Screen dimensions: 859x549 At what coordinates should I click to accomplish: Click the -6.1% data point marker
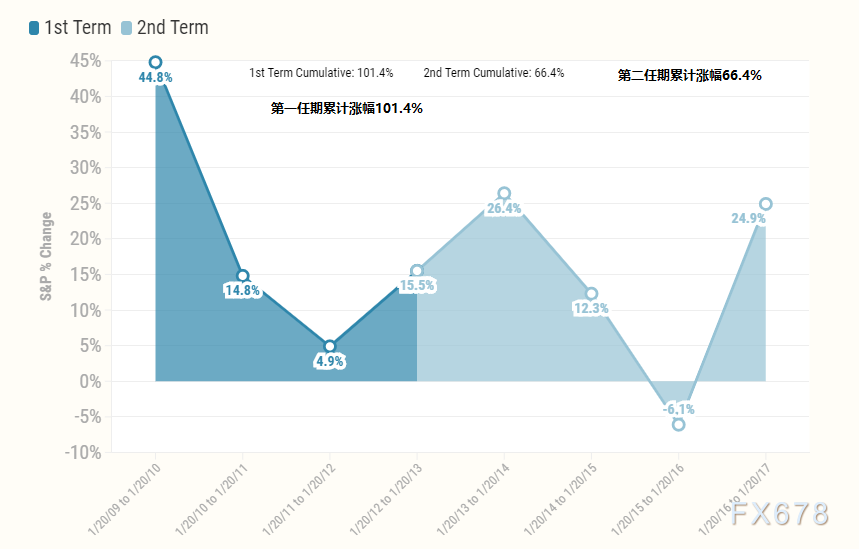(x=679, y=424)
